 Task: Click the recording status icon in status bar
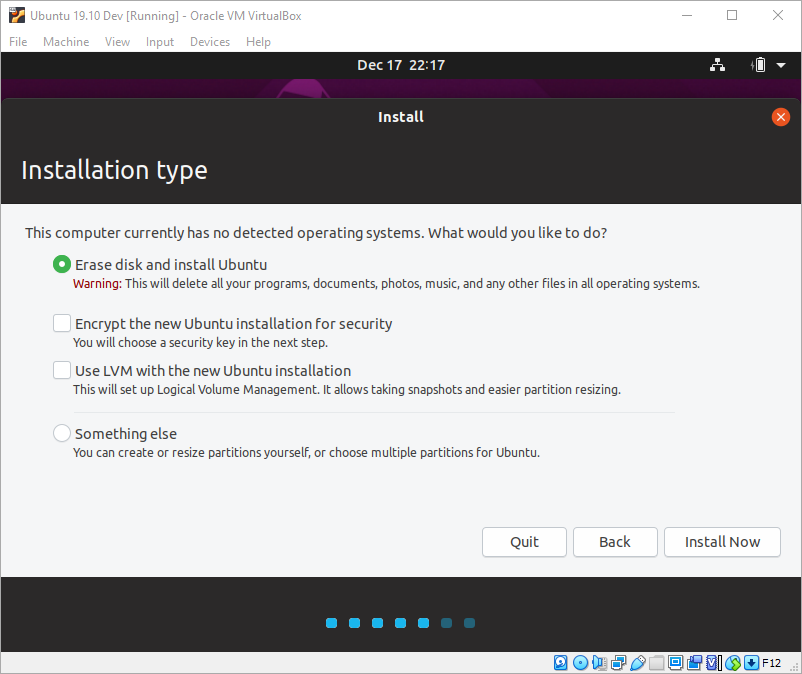695,663
